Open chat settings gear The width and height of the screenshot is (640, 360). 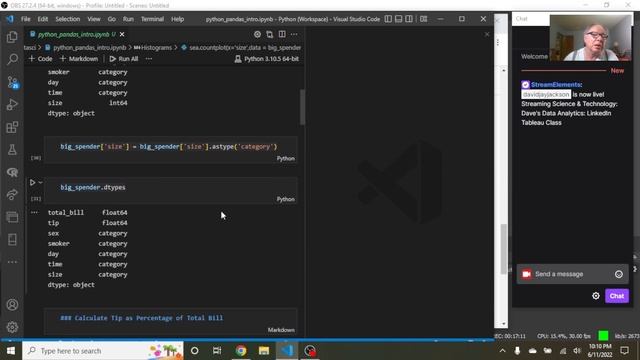point(596,296)
